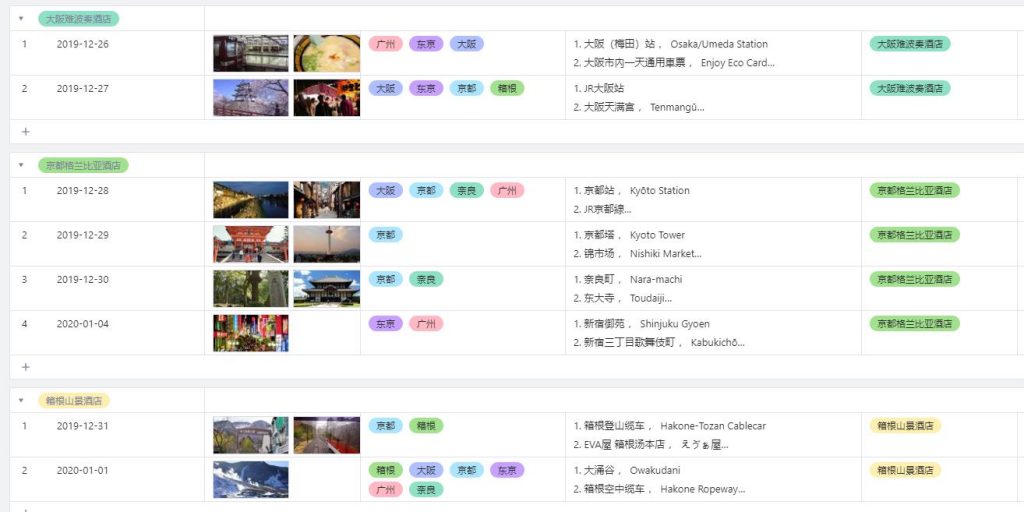Add a new row under the Kyoto hotel group

pos(25,367)
